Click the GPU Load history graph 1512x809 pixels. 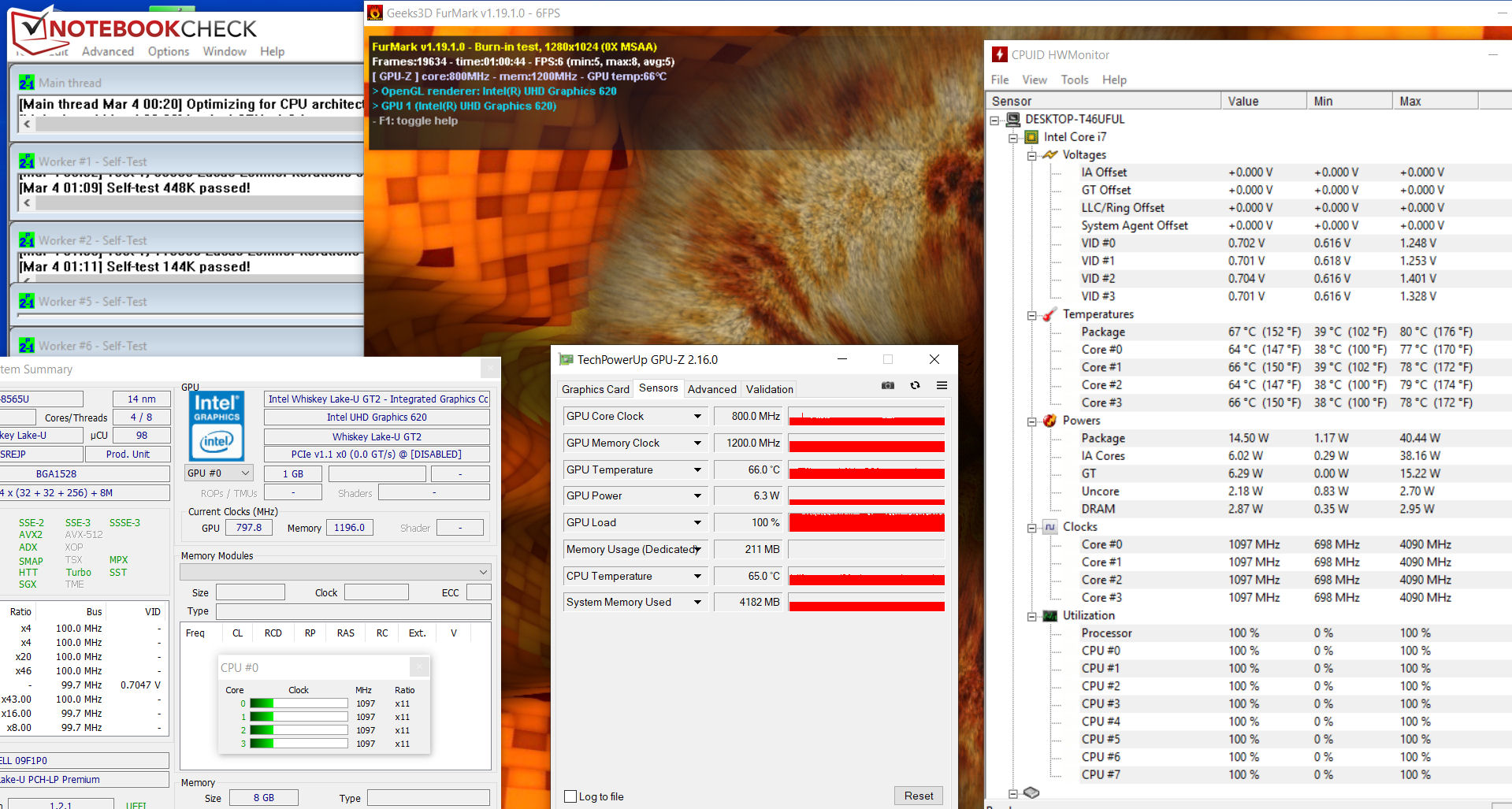pos(866,522)
